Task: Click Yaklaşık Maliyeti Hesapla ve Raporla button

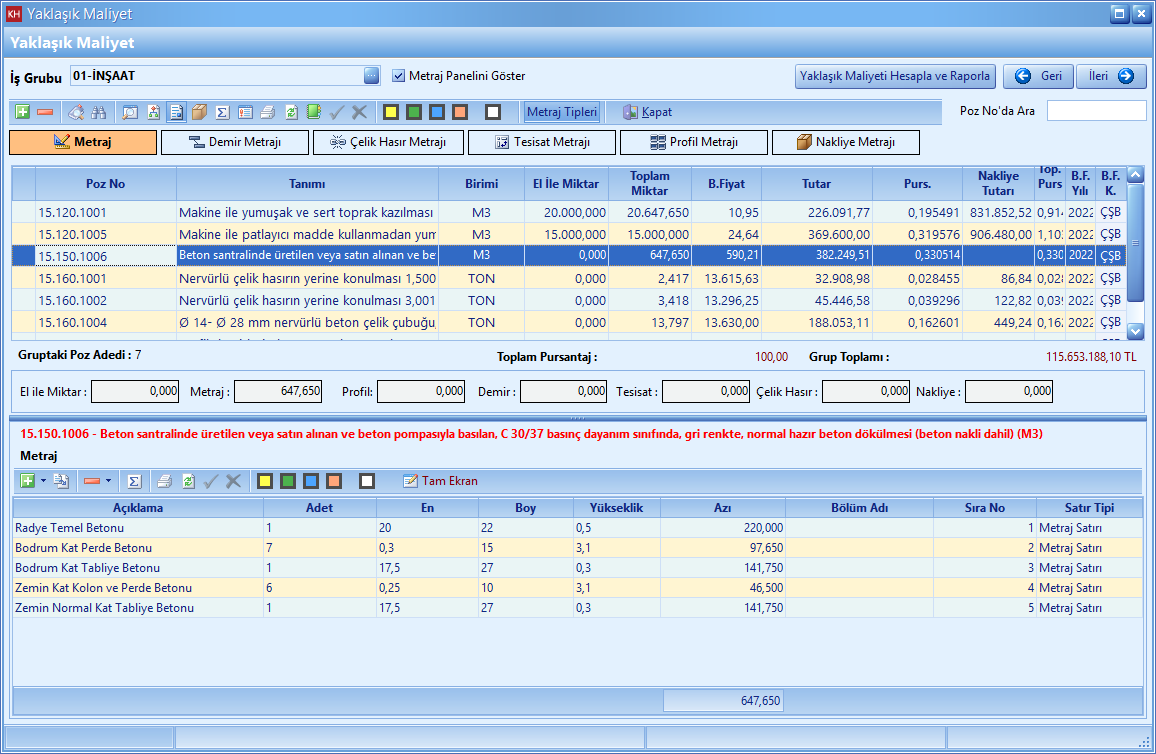Action: 895,76
